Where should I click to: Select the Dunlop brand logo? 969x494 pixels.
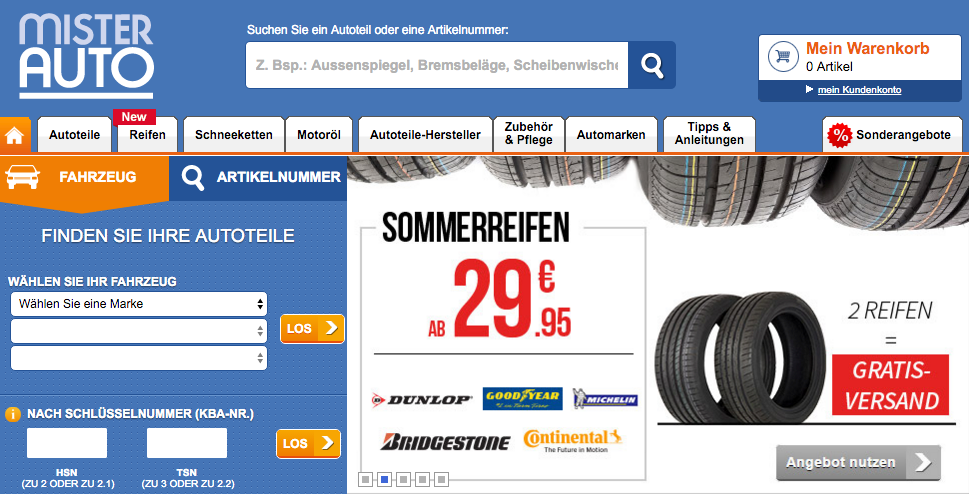[422, 400]
